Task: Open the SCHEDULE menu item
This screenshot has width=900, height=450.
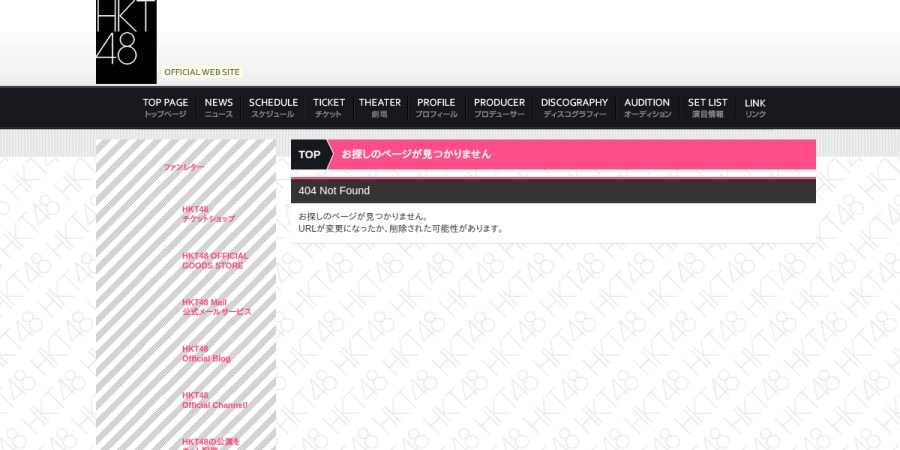Action: click(273, 107)
